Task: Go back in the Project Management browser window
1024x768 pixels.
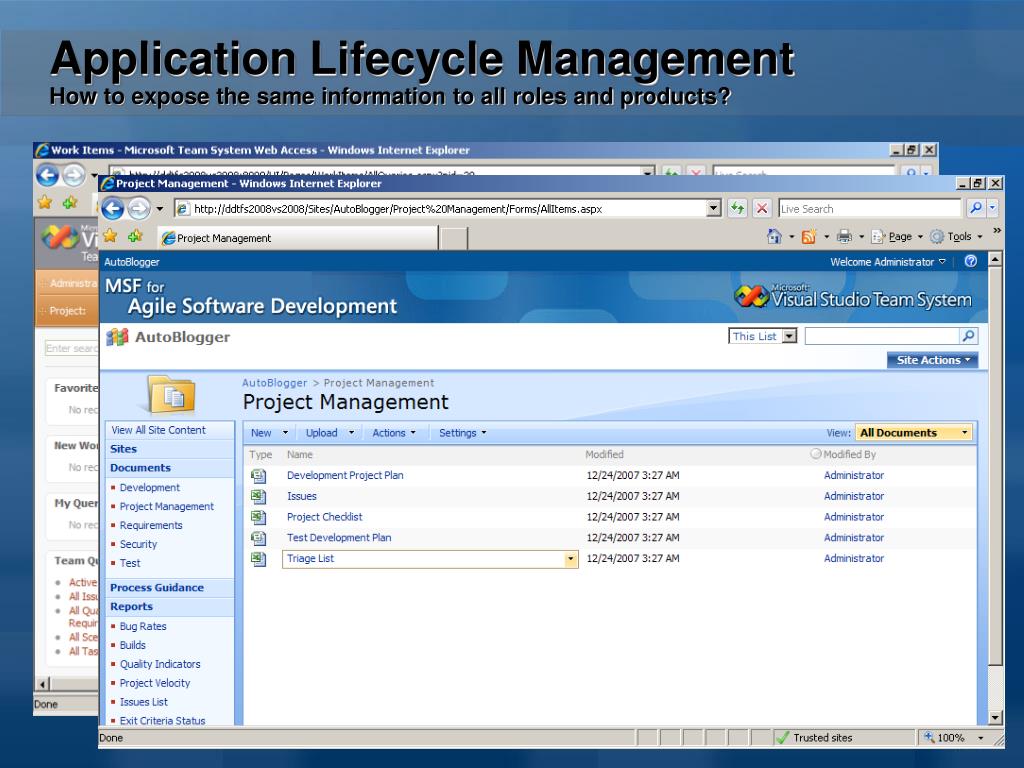Action: 112,208
